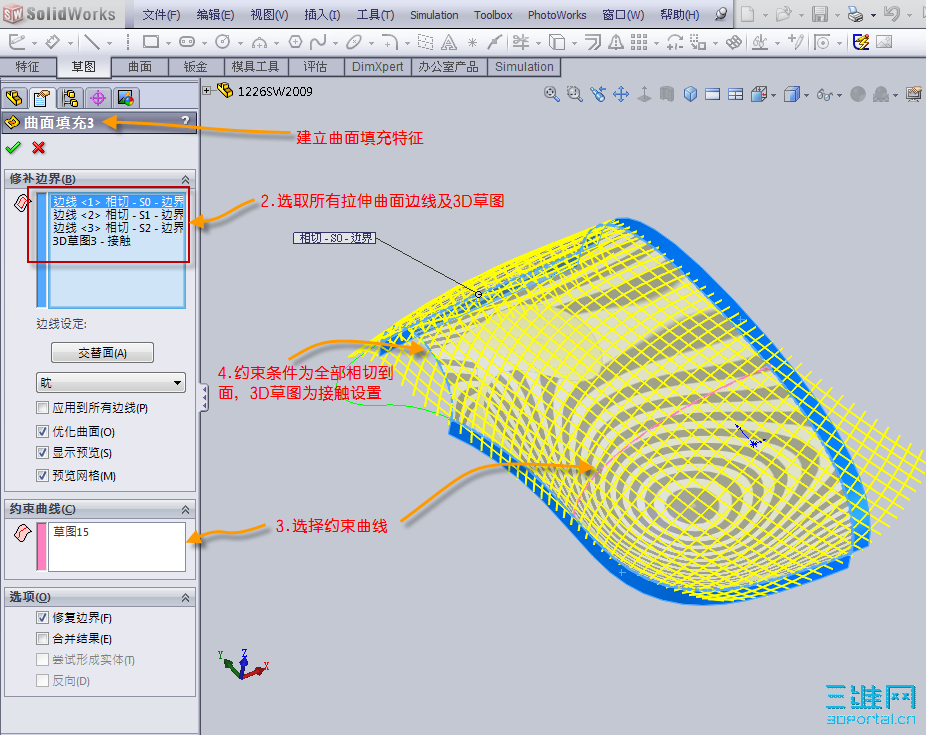Click the 3D view cube icon
Viewport: 926px width, 735px height.
690,94
